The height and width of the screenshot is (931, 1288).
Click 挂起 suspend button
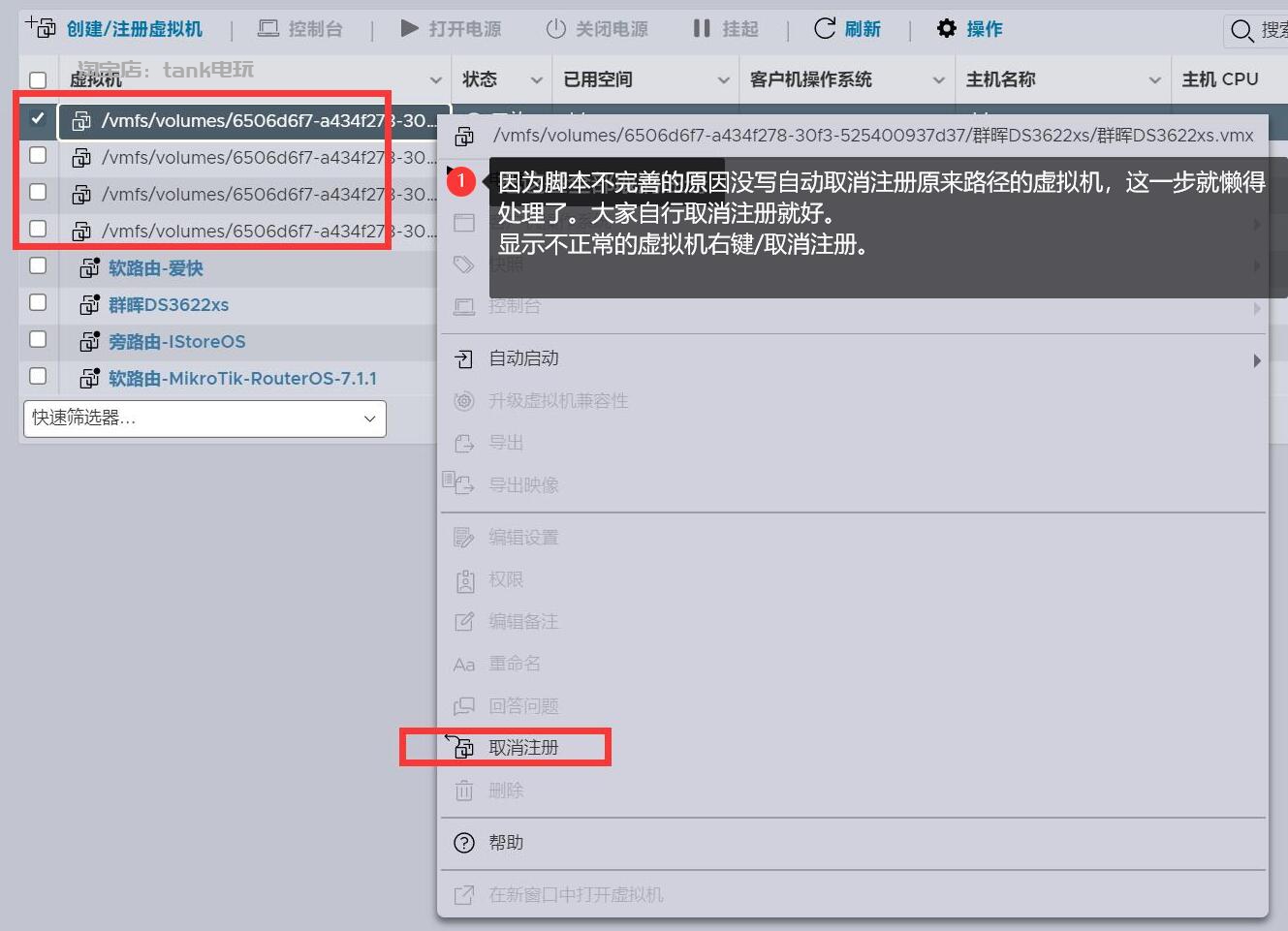[x=726, y=29]
